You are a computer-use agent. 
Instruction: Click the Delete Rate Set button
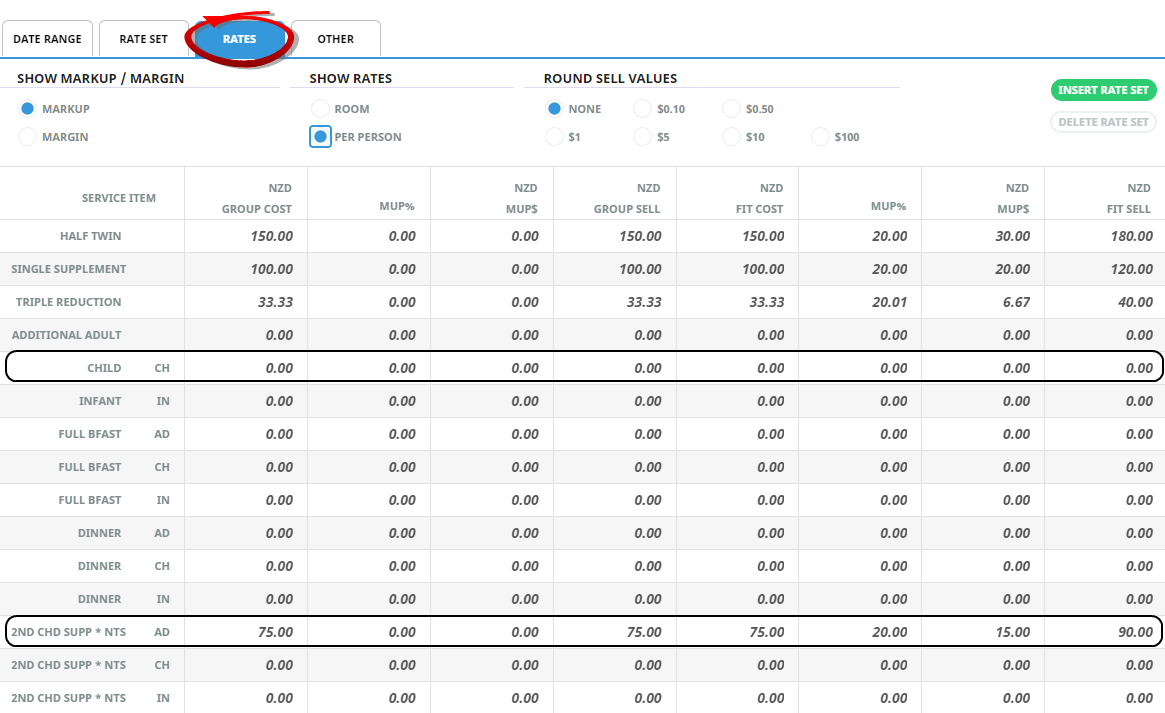[x=1103, y=122]
